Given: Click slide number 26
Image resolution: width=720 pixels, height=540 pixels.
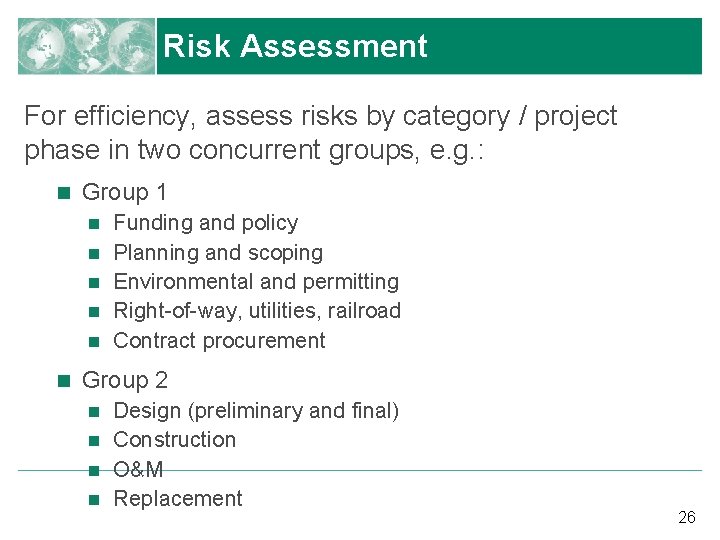Looking at the screenshot, I should (686, 518).
